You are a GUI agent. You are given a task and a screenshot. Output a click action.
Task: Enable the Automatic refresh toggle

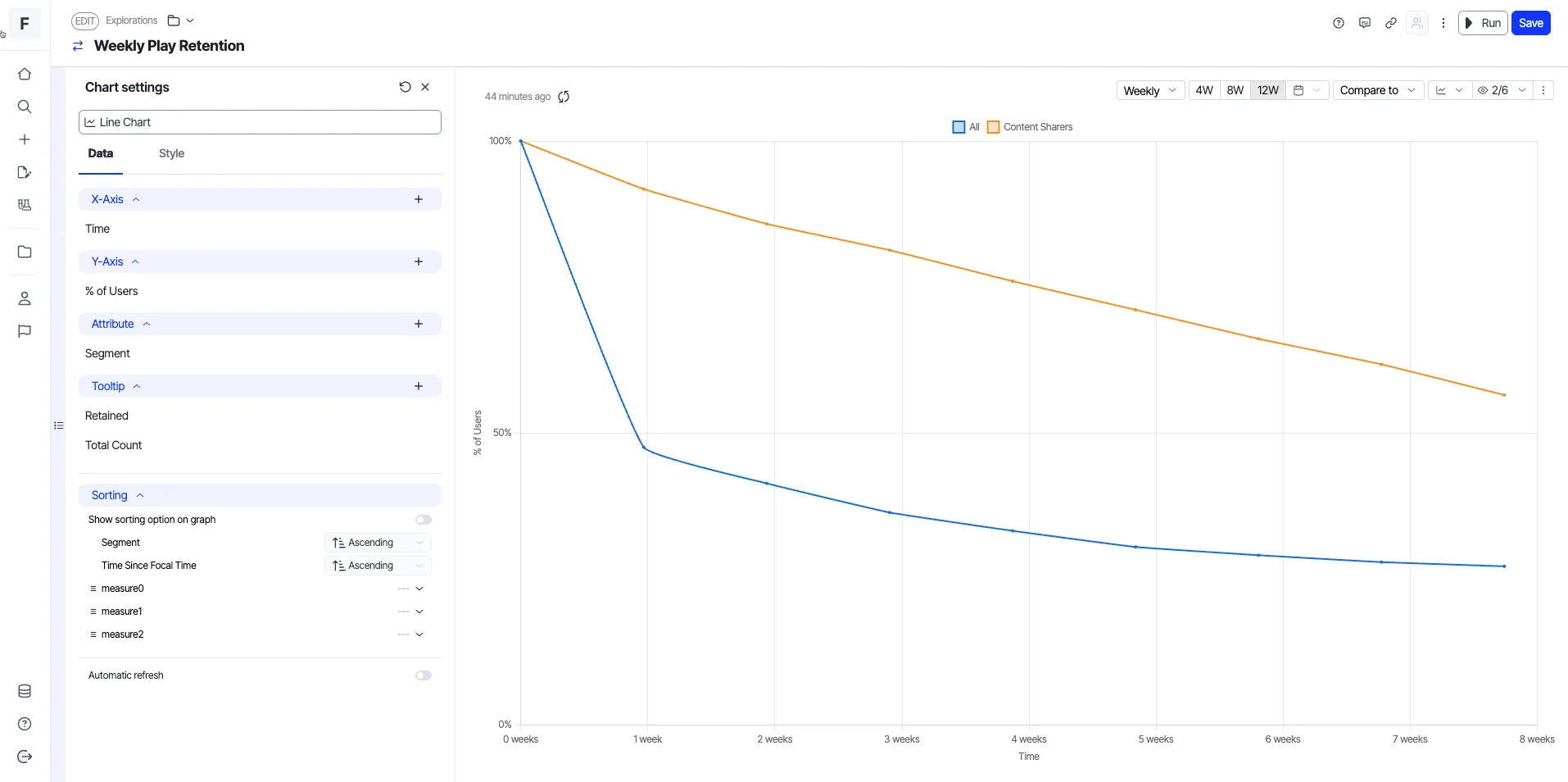point(424,675)
